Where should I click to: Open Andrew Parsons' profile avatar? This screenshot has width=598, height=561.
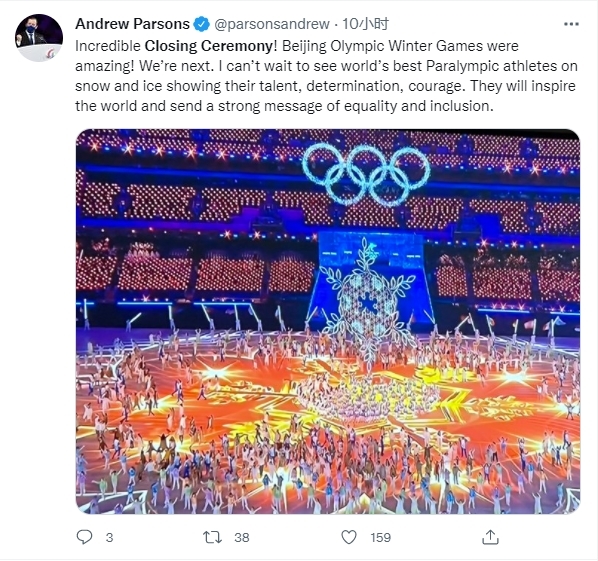(x=39, y=38)
